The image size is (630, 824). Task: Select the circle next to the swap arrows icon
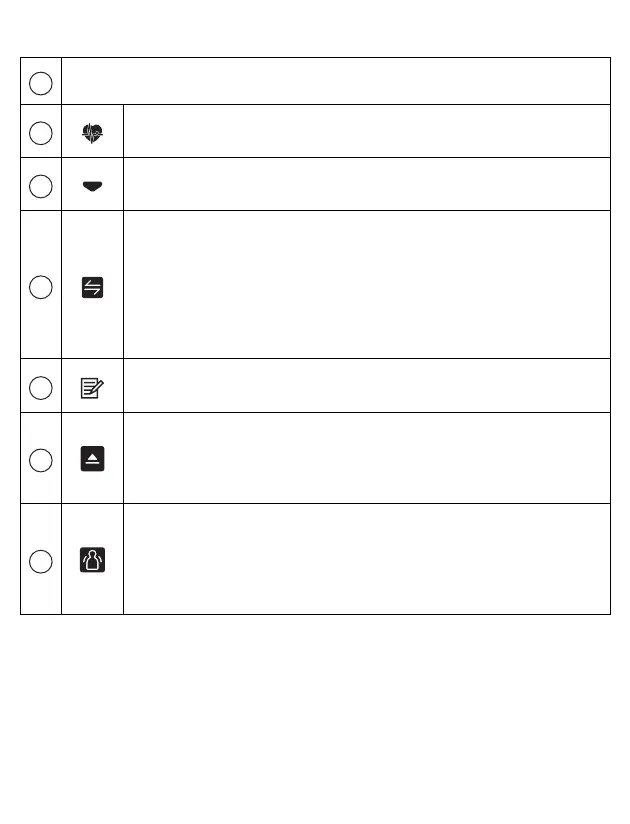point(40,287)
